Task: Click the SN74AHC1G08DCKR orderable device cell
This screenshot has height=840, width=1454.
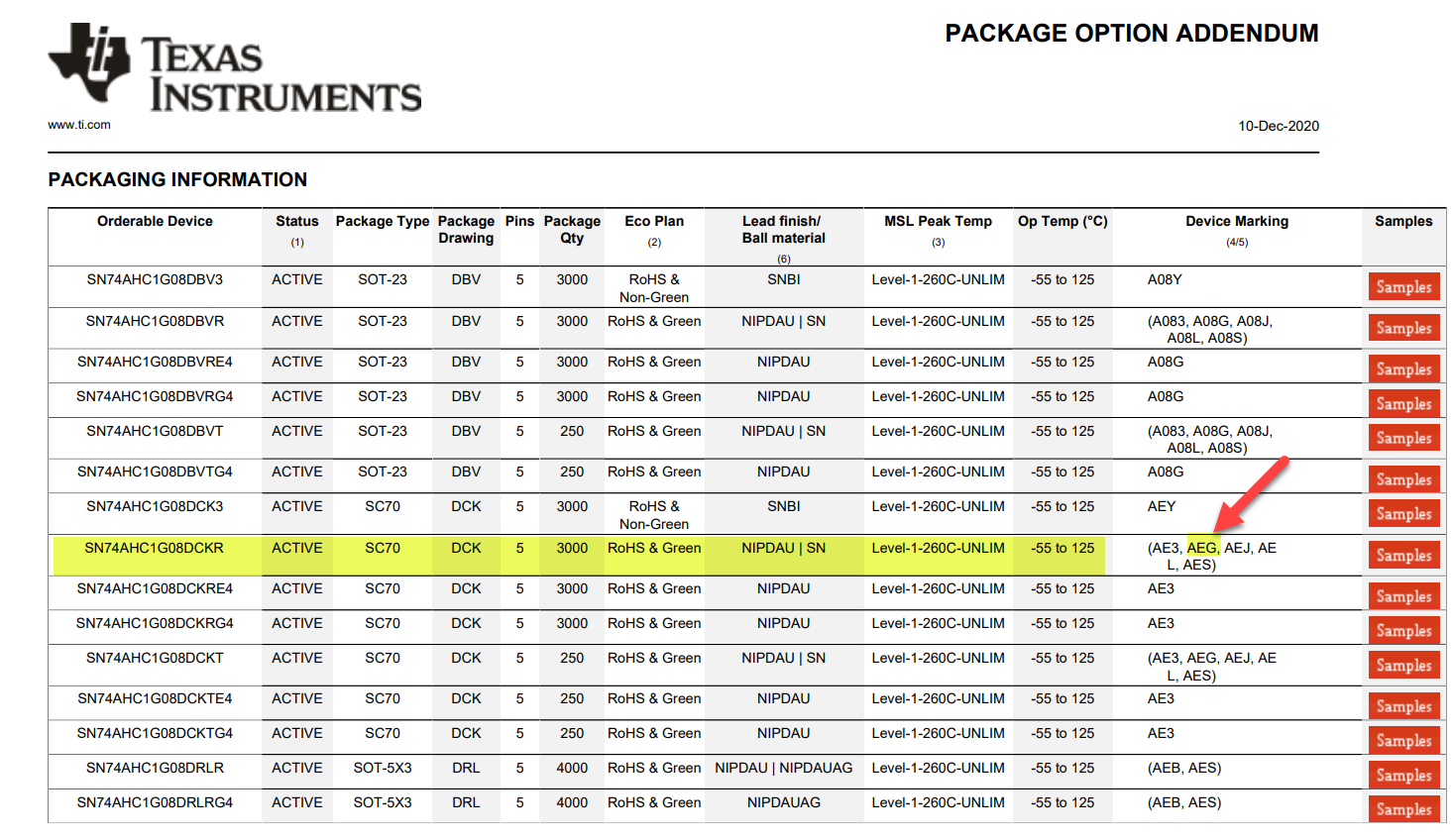Action: point(155,548)
